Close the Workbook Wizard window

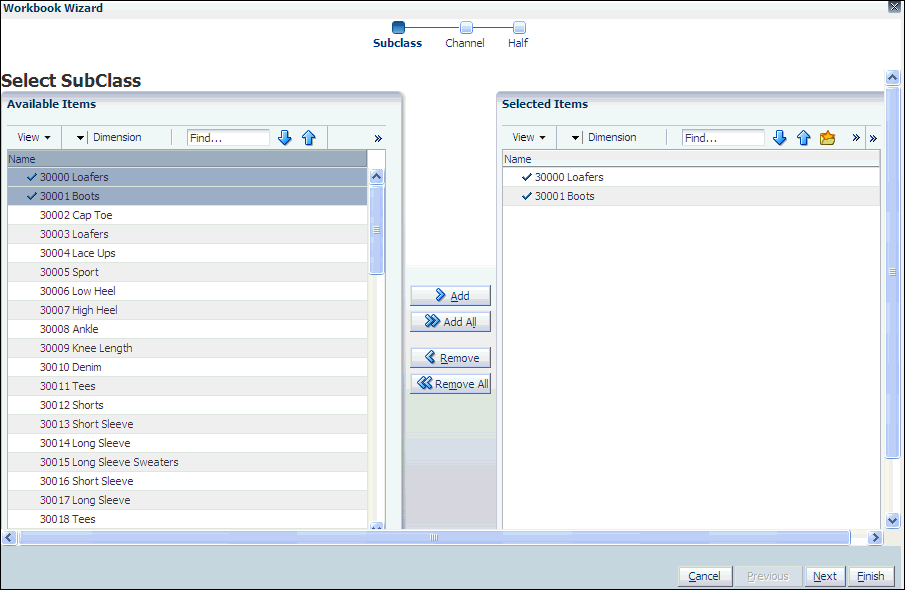click(x=895, y=7)
